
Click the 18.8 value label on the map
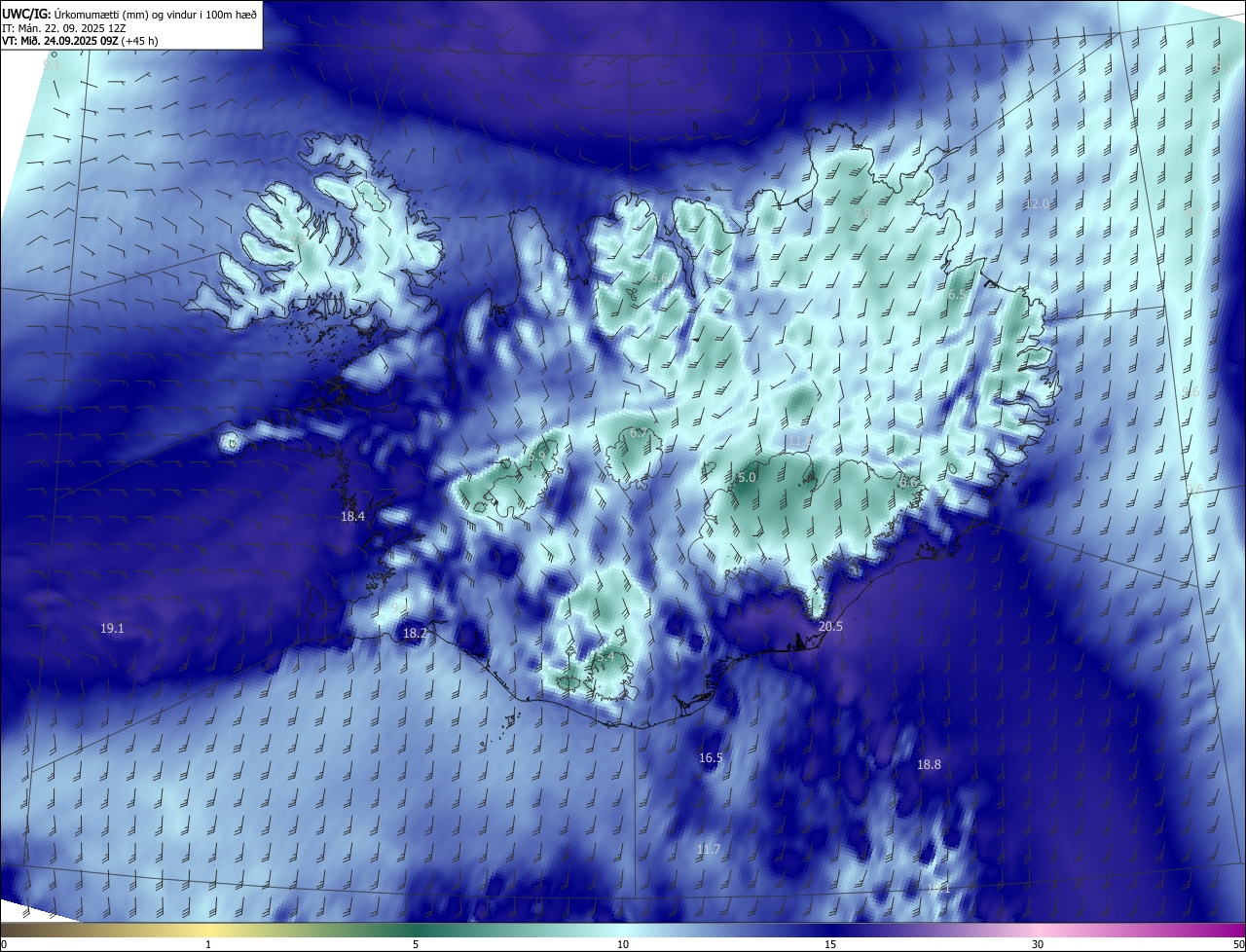tap(929, 765)
